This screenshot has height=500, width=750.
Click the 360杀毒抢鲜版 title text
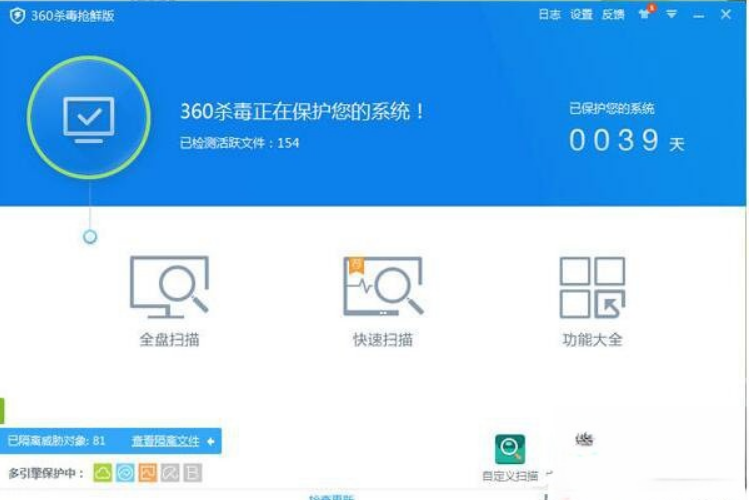(73, 16)
